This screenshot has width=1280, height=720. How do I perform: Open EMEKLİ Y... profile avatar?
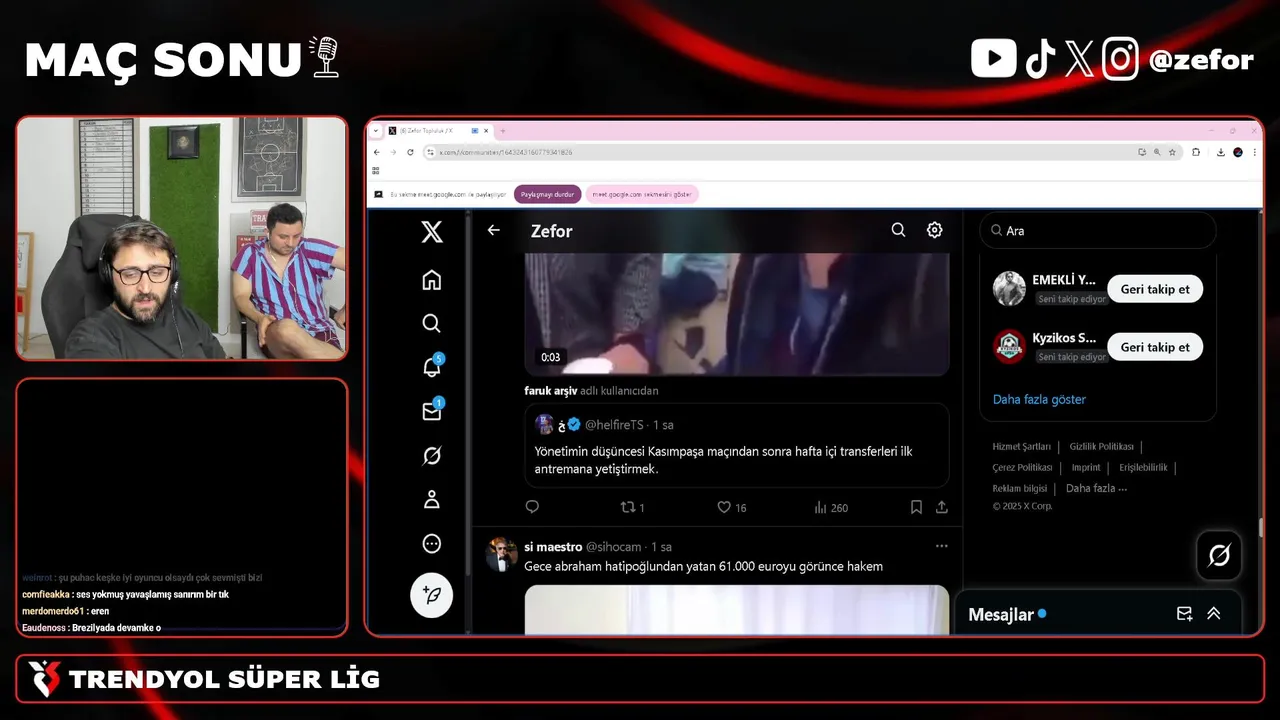[1009, 289]
